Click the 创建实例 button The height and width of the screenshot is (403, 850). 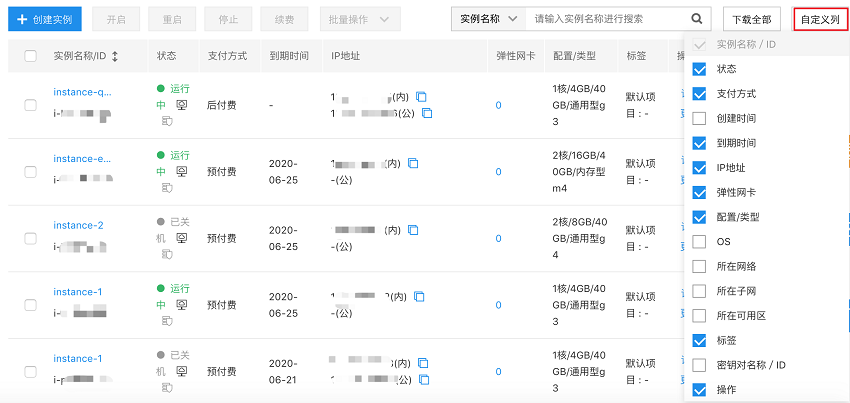(43, 19)
